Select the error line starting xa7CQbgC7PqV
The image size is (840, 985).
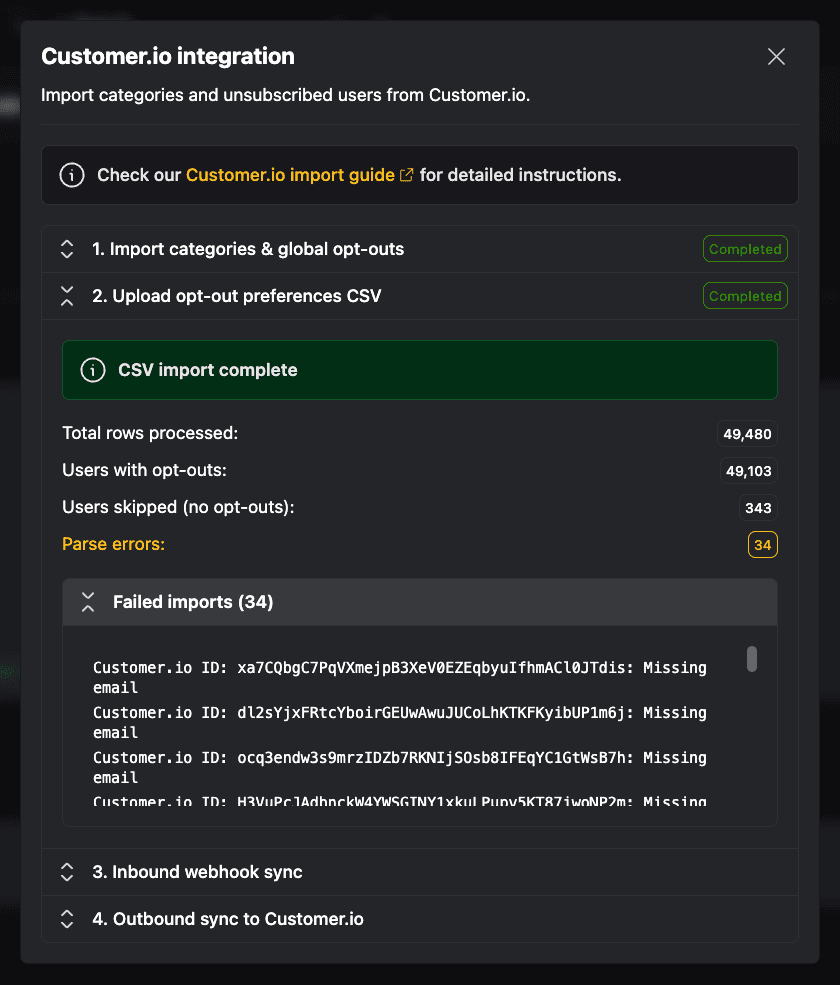(x=400, y=677)
